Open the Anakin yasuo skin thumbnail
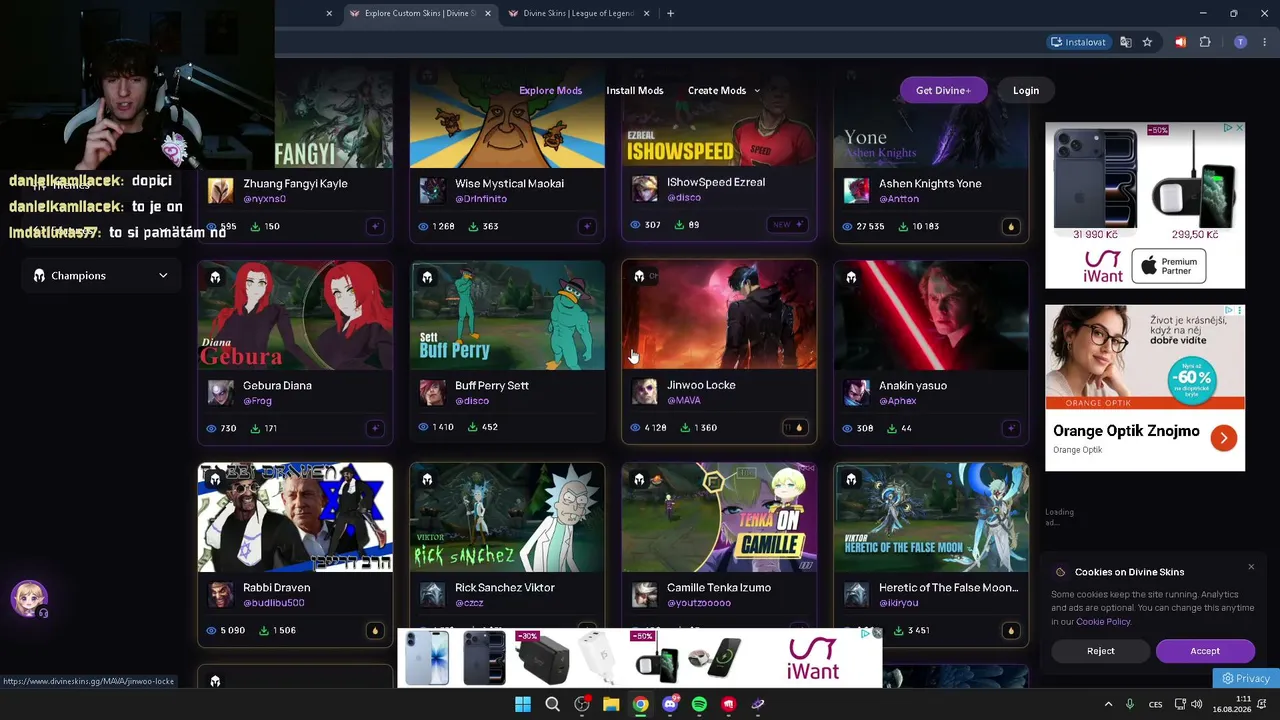 point(931,315)
